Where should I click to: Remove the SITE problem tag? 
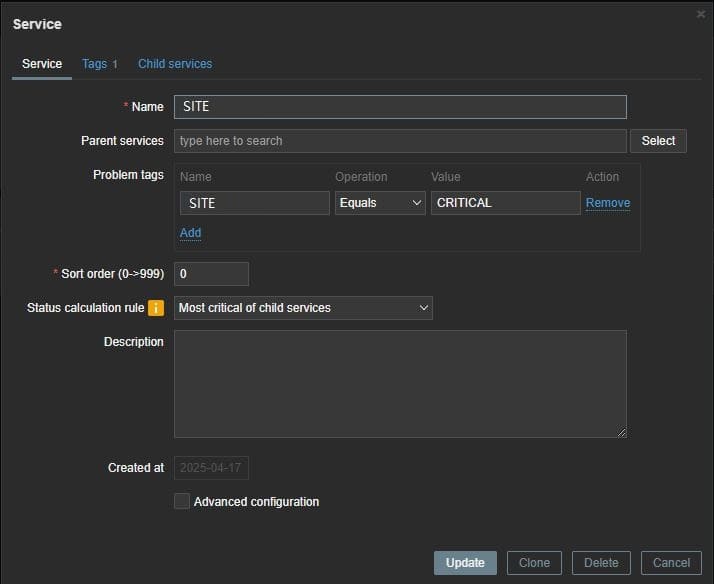[607, 203]
